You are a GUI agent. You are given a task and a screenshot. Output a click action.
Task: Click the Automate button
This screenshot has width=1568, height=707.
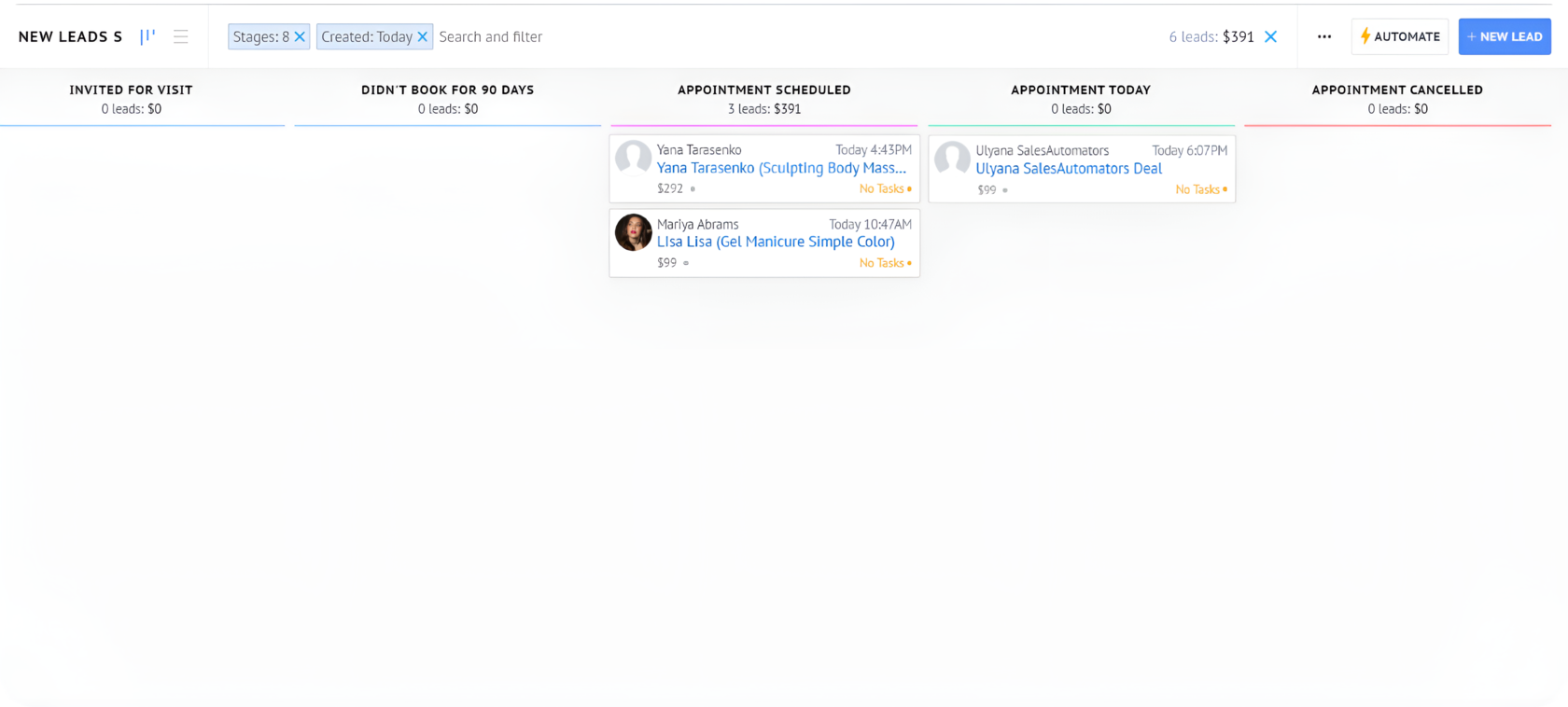(x=1399, y=36)
